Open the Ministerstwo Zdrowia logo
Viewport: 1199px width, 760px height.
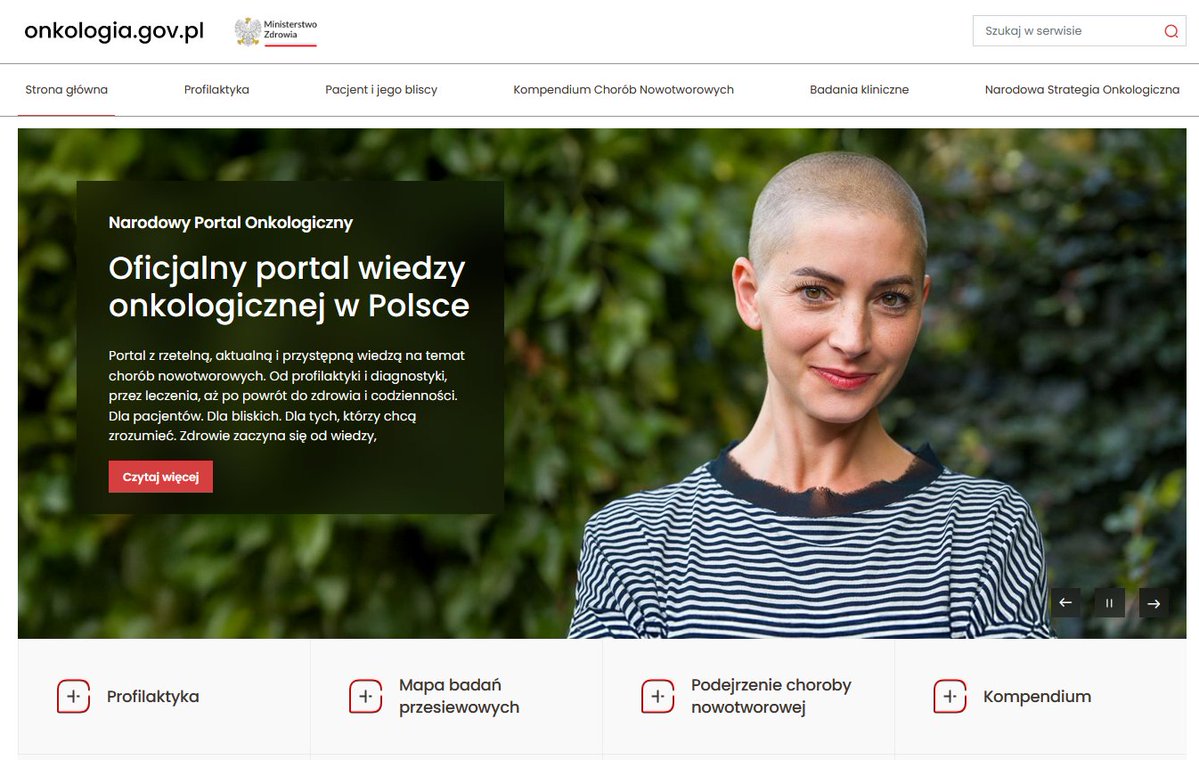coord(275,31)
